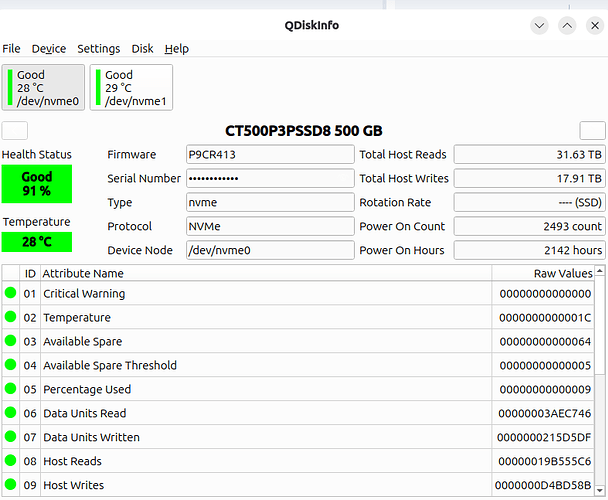Screen dimensions: 608x500
Task: Click the green status dot for Data Units Read
Action: [10, 413]
